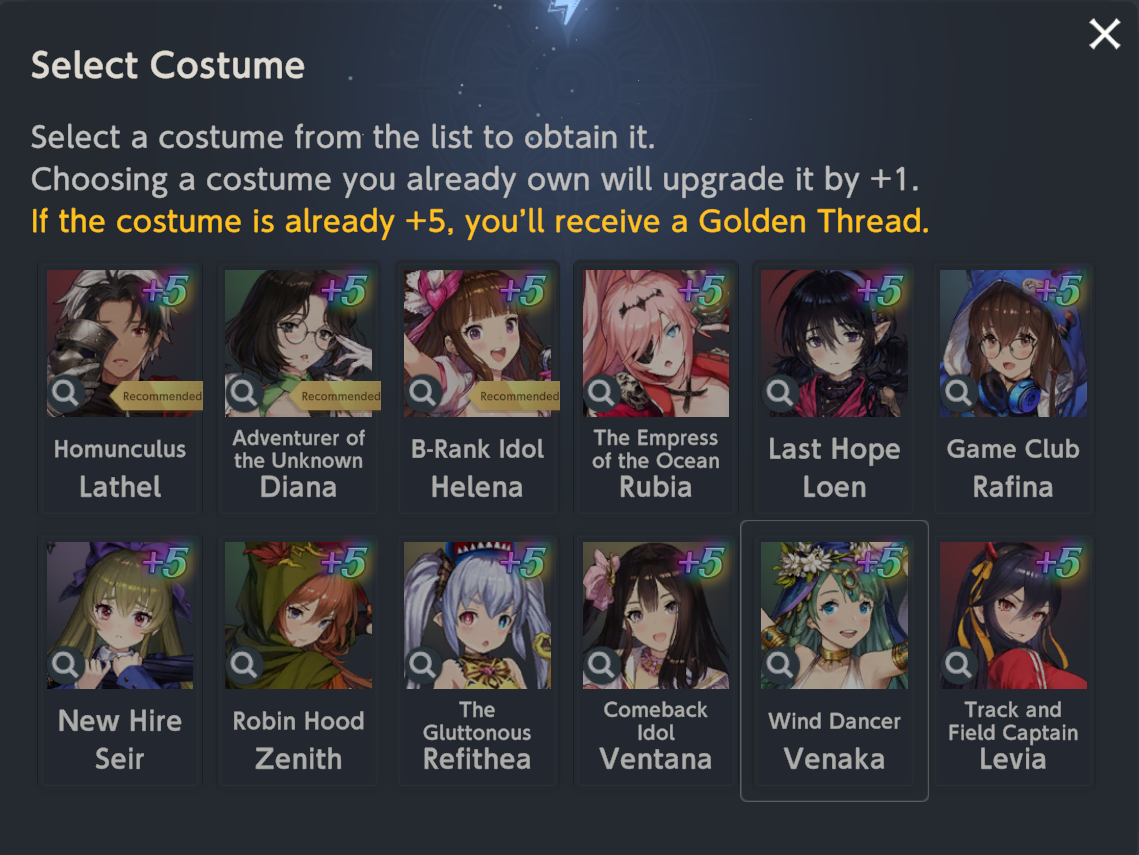Close the Select Costume dialog
This screenshot has height=855, width=1139.
(x=1104, y=34)
